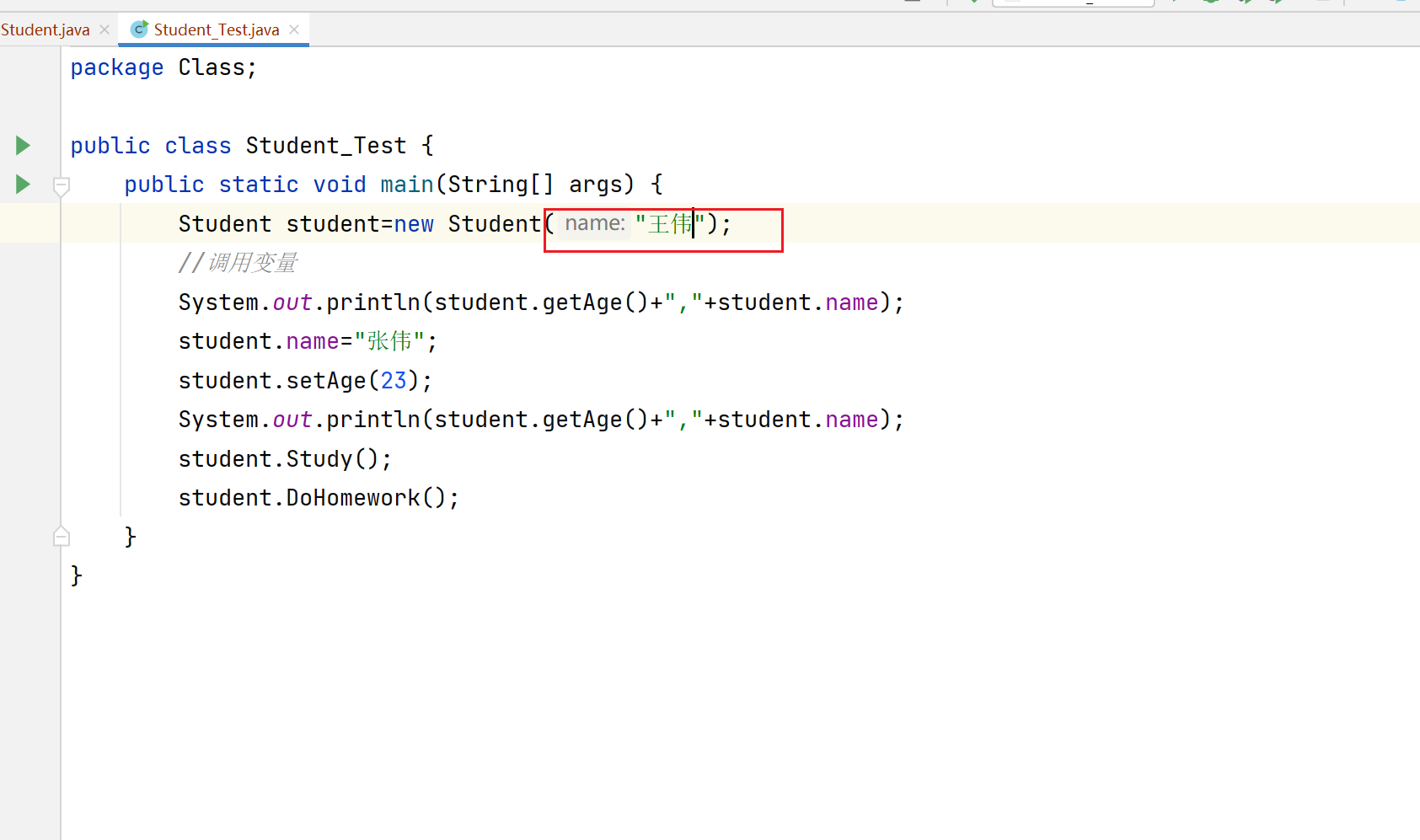1420x840 pixels.
Task: Click the 'DoHomework()' method call
Action: point(367,498)
